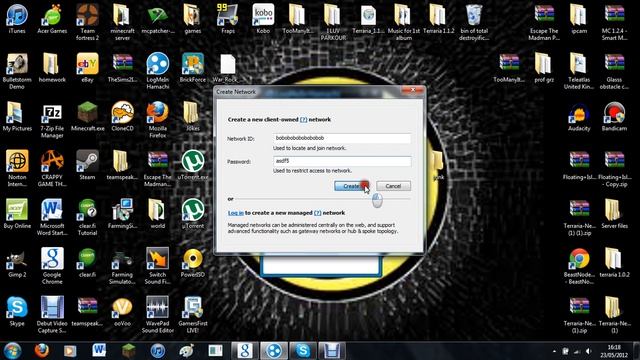The width and height of the screenshot is (640, 360).
Task: Select the WavePad Sound Editor icon
Action: pos(158,315)
